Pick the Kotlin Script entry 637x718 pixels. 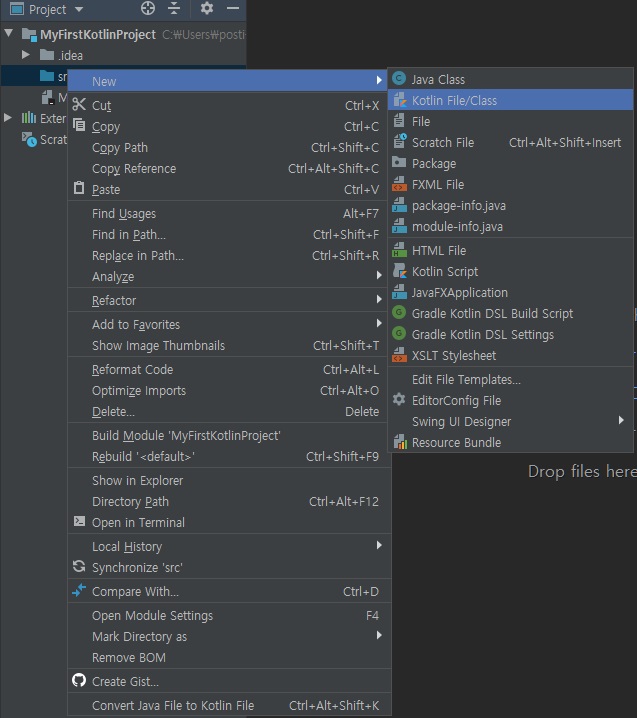pos(445,271)
